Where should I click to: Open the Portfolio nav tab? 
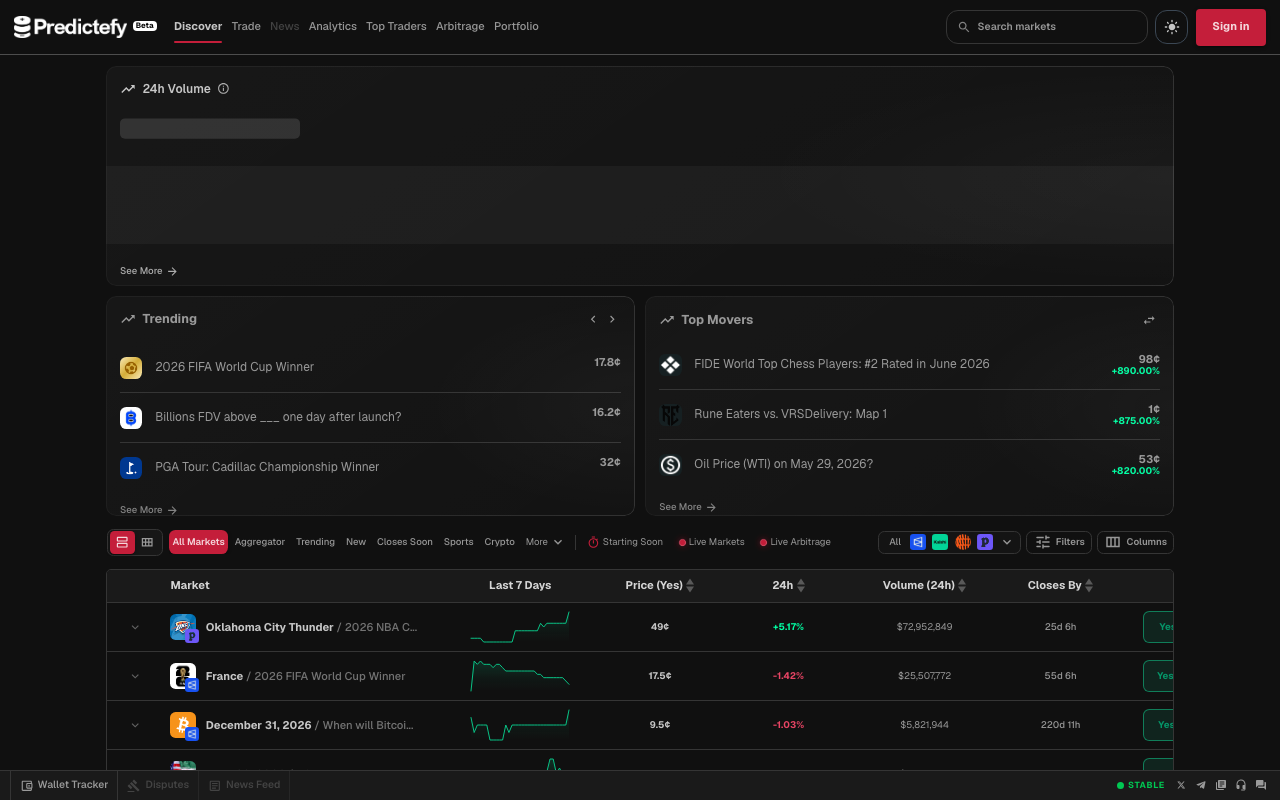516,27
